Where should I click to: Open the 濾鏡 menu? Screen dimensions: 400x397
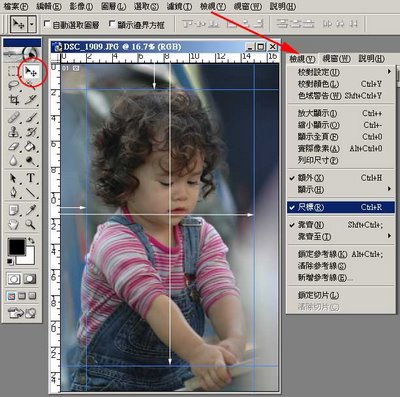[x=179, y=6]
